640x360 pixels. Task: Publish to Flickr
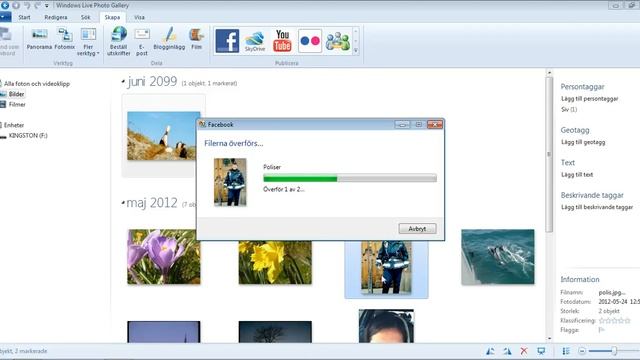310,41
